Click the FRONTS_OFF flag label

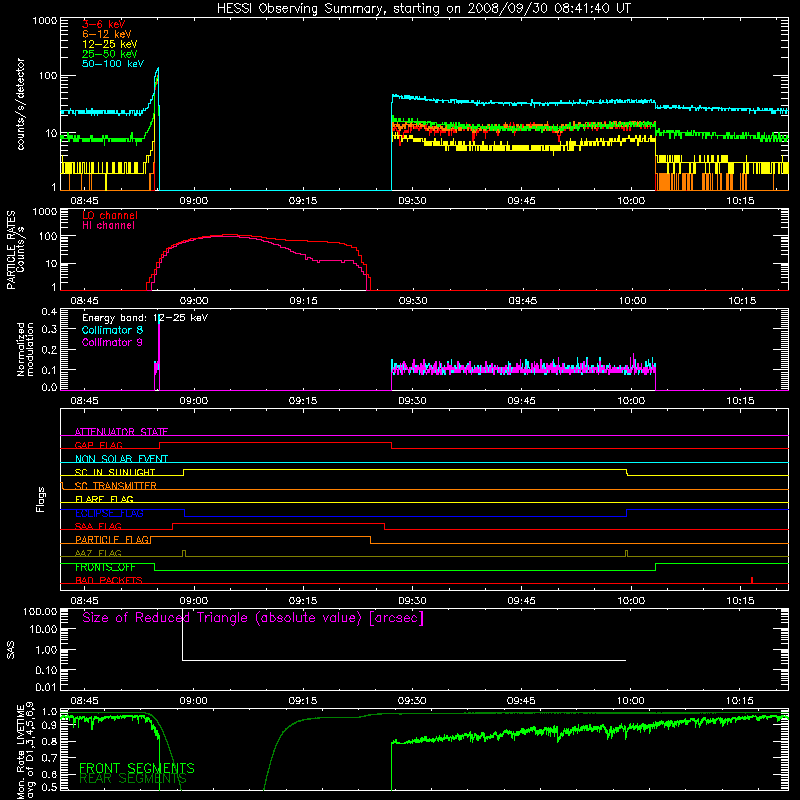click(x=105, y=567)
